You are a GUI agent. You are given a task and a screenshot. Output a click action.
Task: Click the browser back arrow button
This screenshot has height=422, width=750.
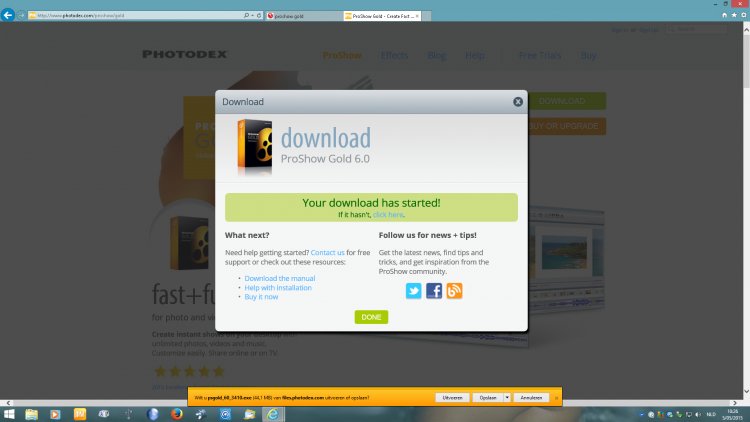click(x=10, y=16)
